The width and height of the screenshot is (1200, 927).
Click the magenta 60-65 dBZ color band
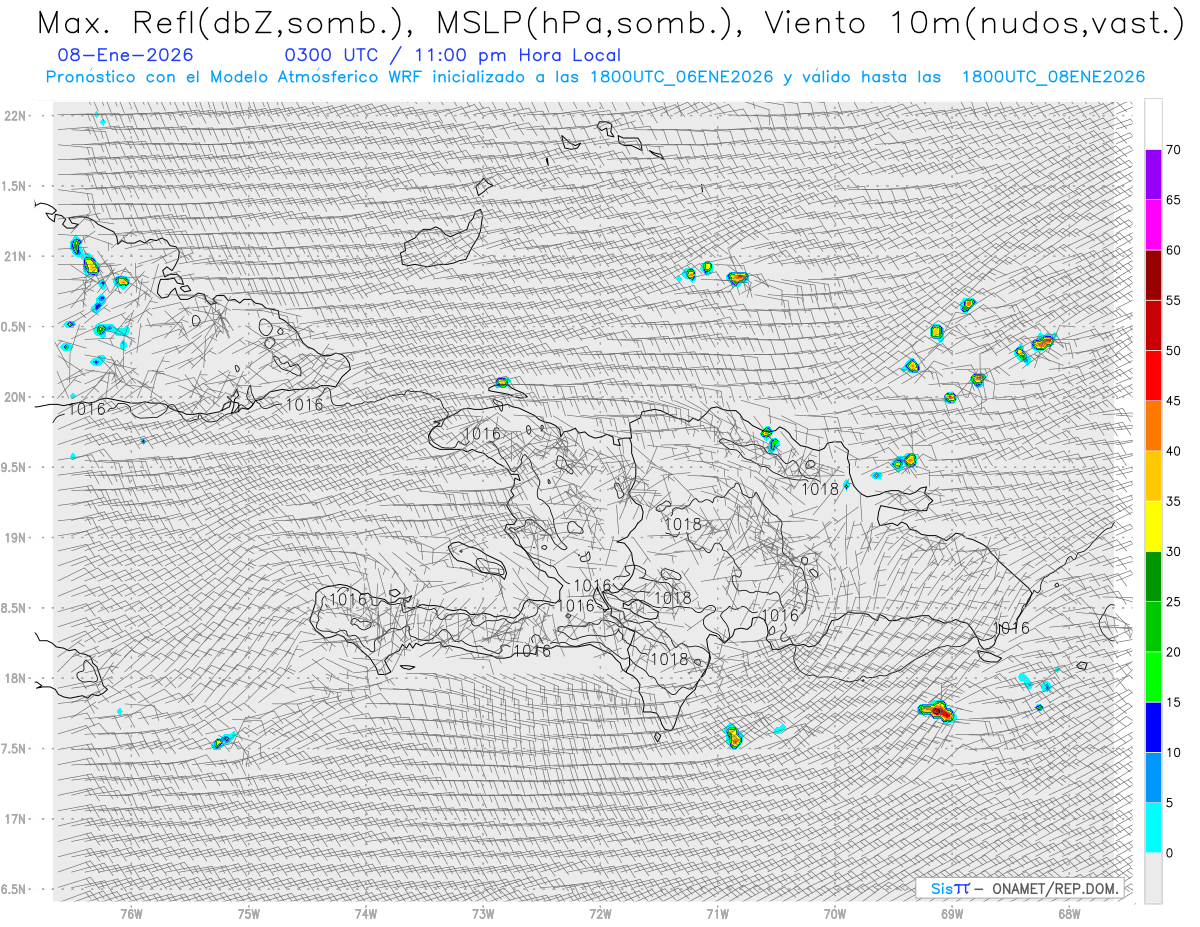click(1153, 224)
